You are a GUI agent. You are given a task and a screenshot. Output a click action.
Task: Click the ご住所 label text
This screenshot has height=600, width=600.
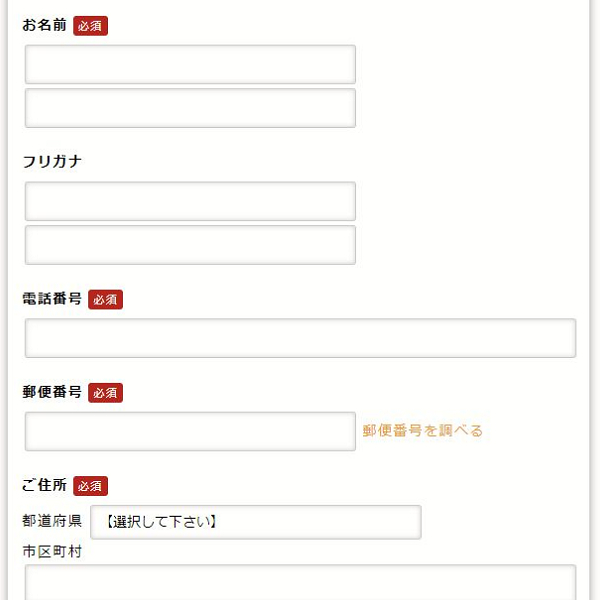[x=44, y=486]
